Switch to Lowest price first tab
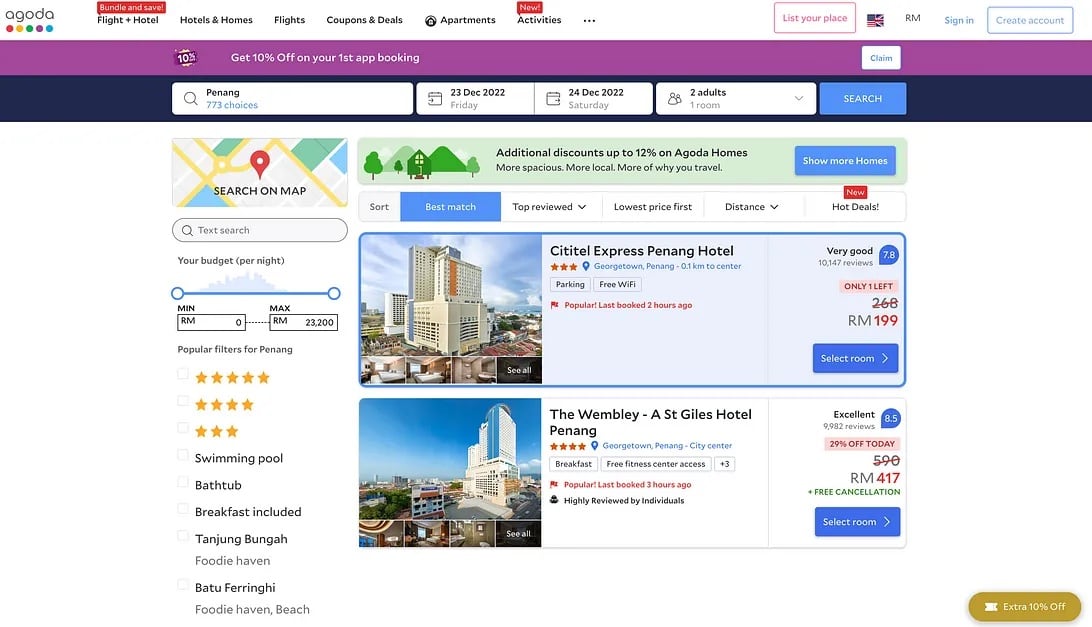The image size is (1092, 627). (652, 207)
